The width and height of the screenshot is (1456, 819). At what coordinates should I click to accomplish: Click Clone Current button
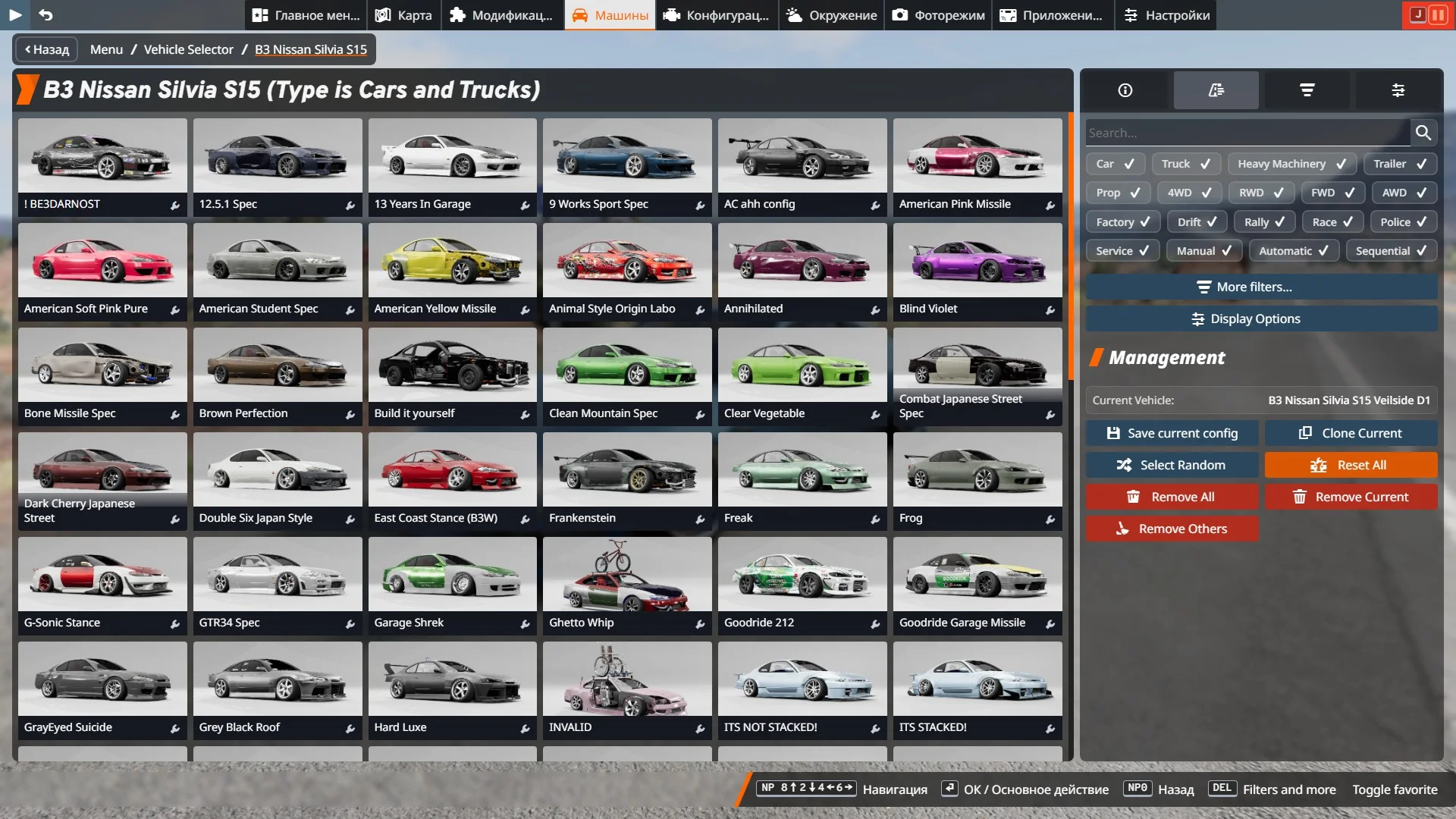(x=1351, y=433)
